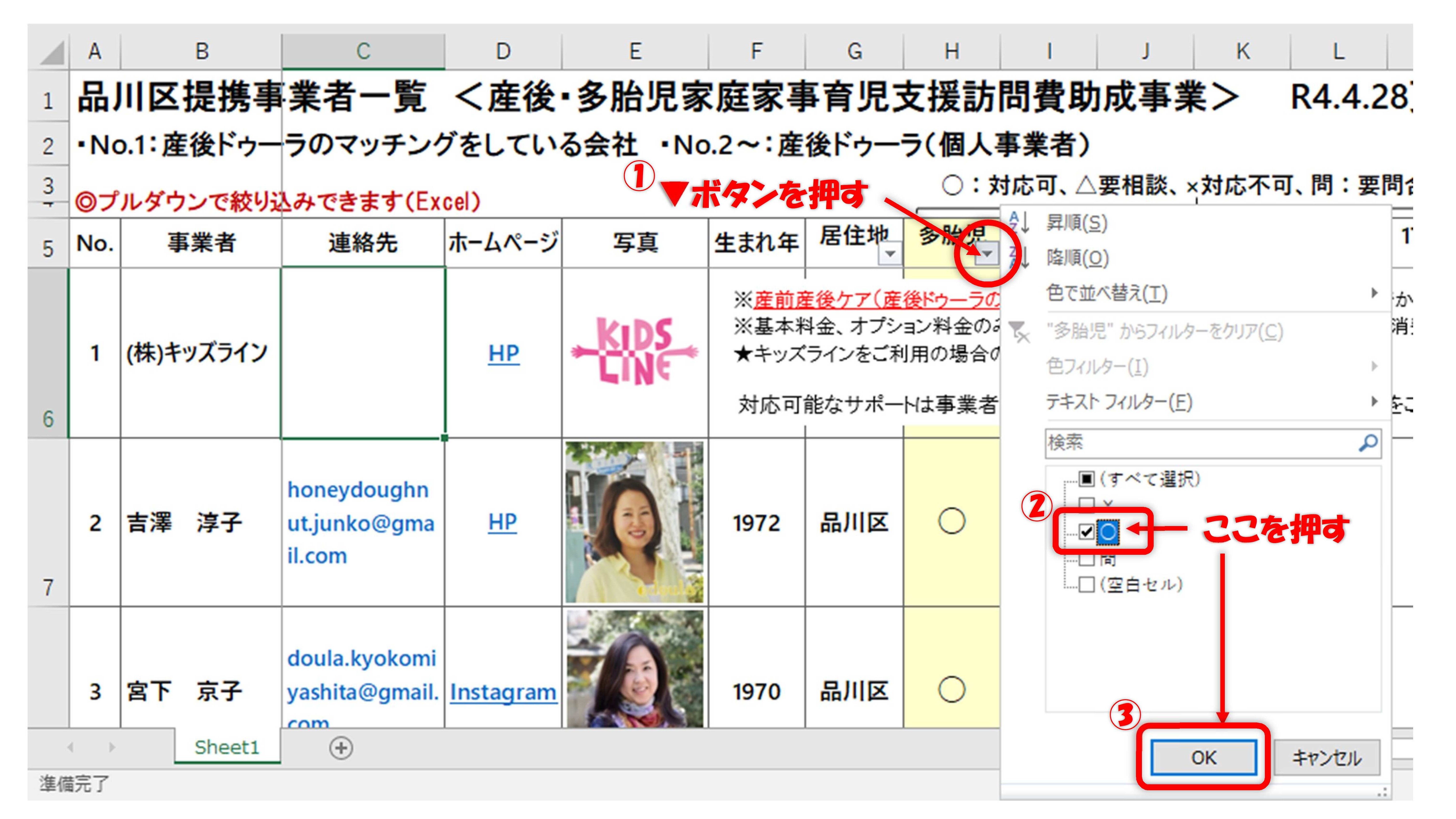Click the magnifier icon in filter search box
Viewport: 1456px width, 819px height.
[1368, 443]
